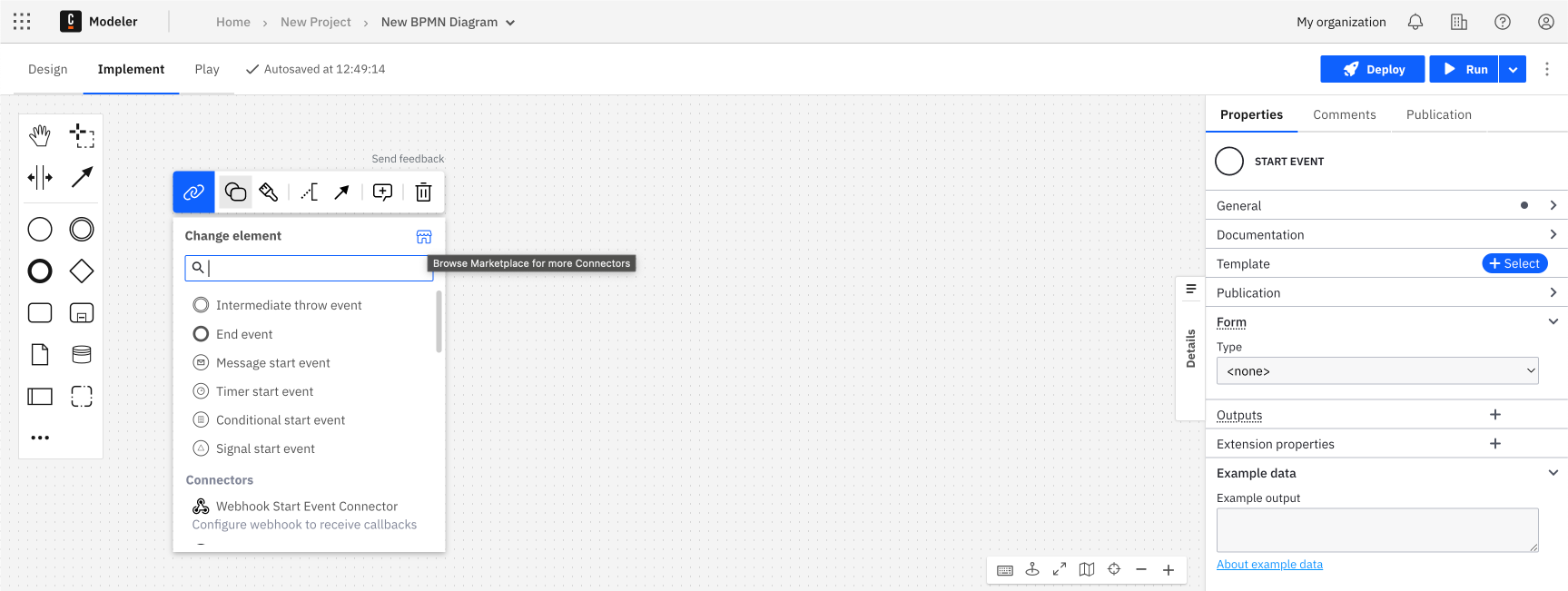Open the About example data link
Image resolution: width=1568 pixels, height=591 pixels.
[x=1269, y=565]
